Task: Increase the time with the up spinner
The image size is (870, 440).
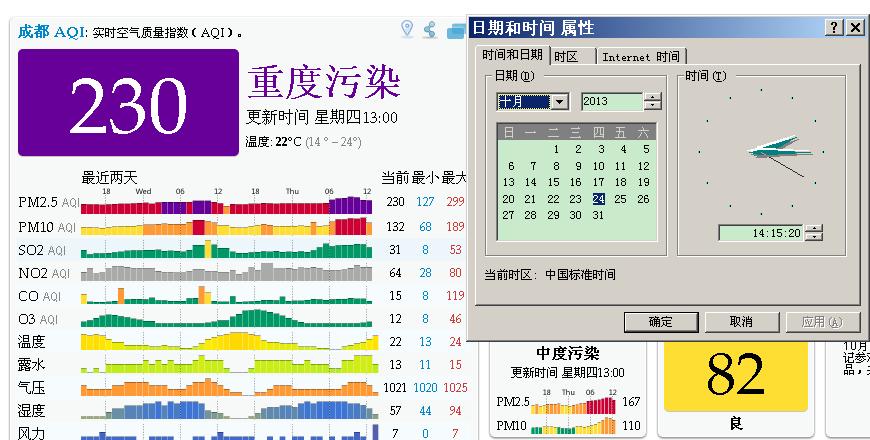Action: (813, 229)
